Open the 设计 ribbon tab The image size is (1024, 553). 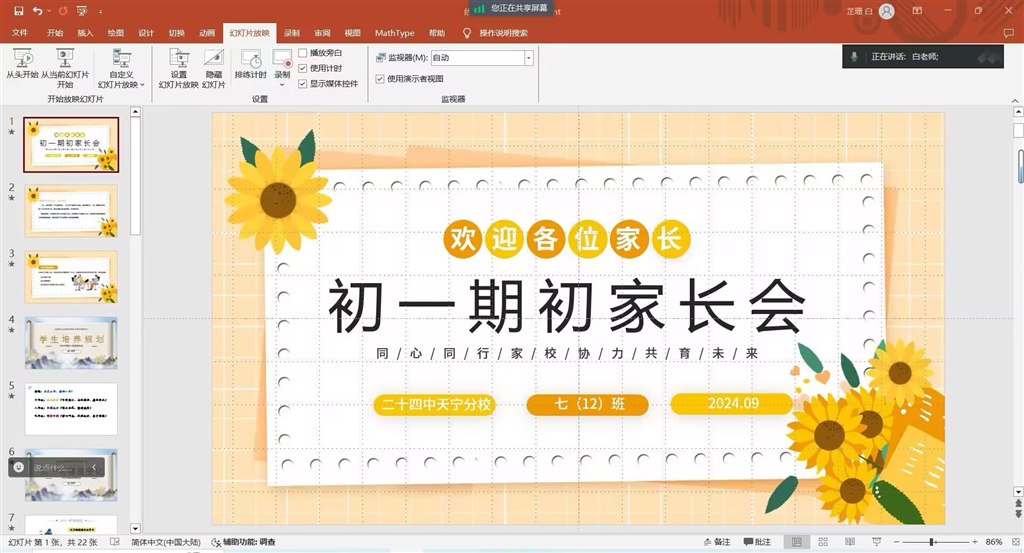pyautogui.click(x=146, y=33)
